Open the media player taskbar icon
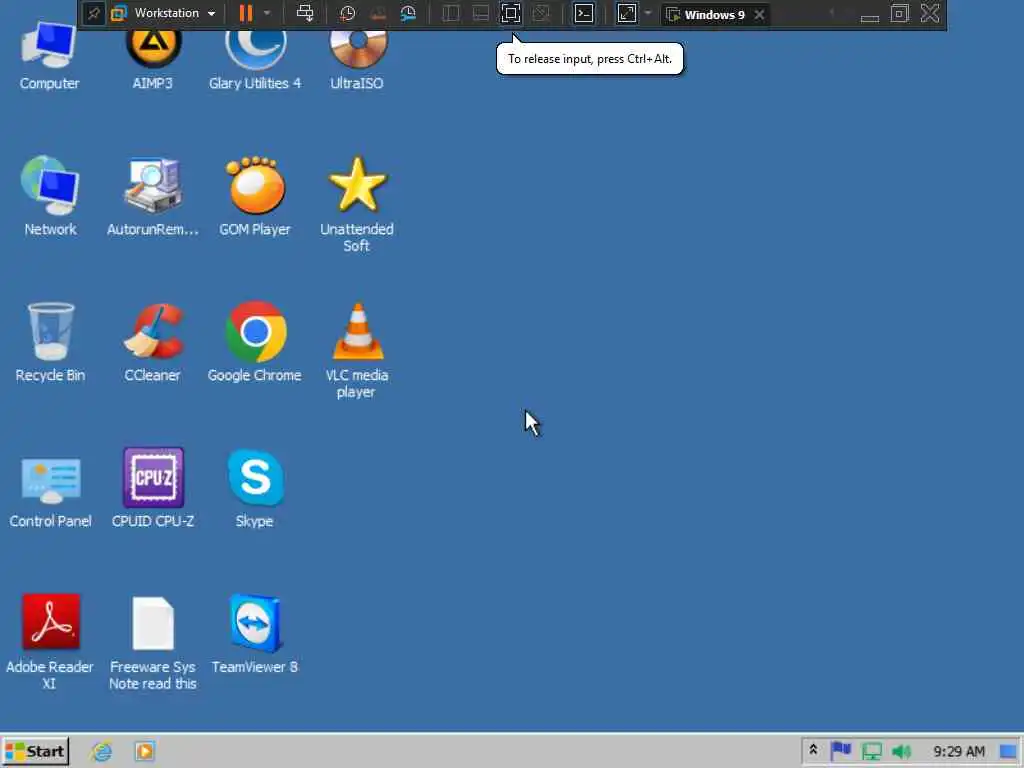1024x768 pixels. (x=144, y=751)
